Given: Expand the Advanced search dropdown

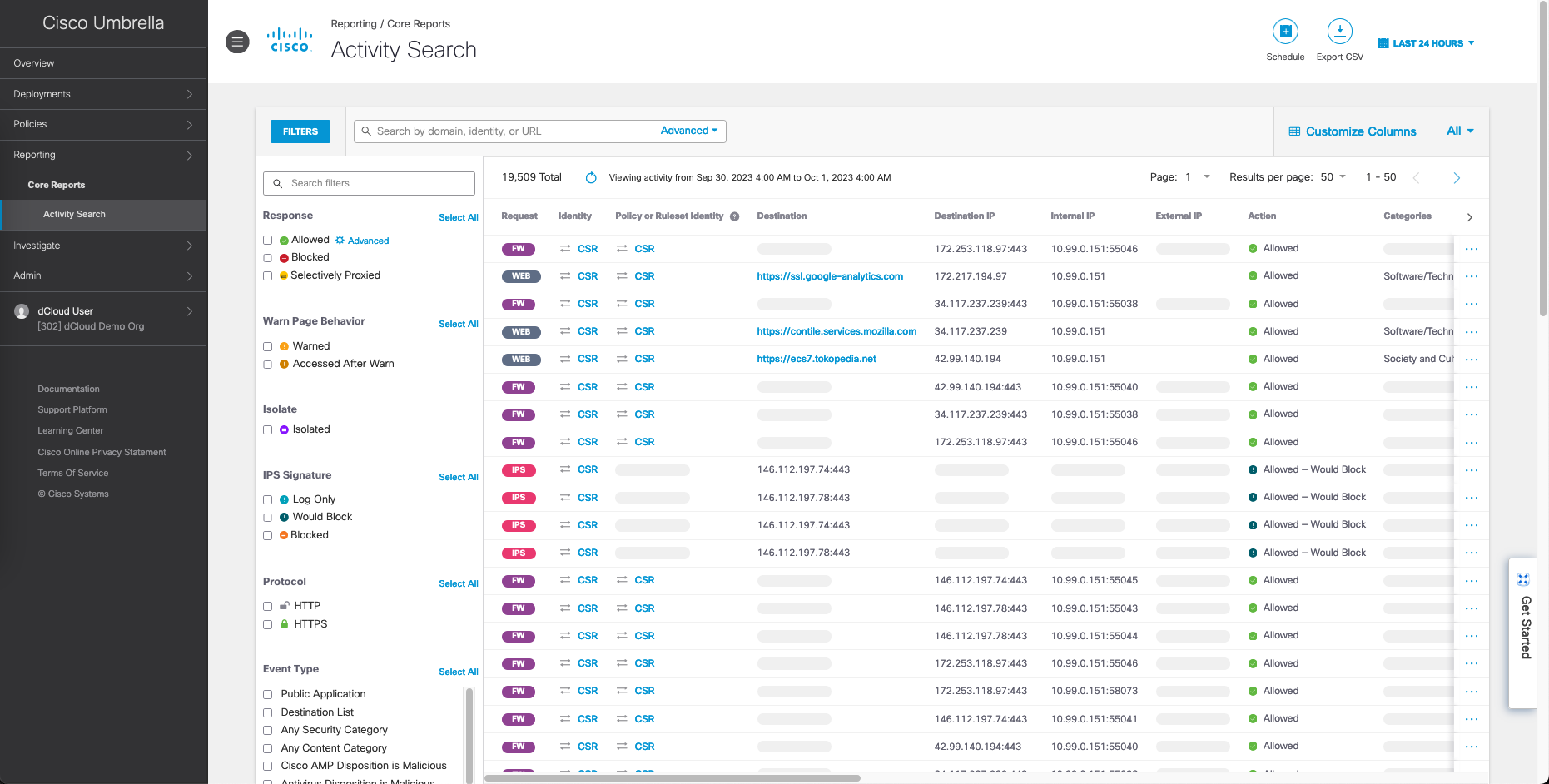Looking at the screenshot, I should point(688,131).
